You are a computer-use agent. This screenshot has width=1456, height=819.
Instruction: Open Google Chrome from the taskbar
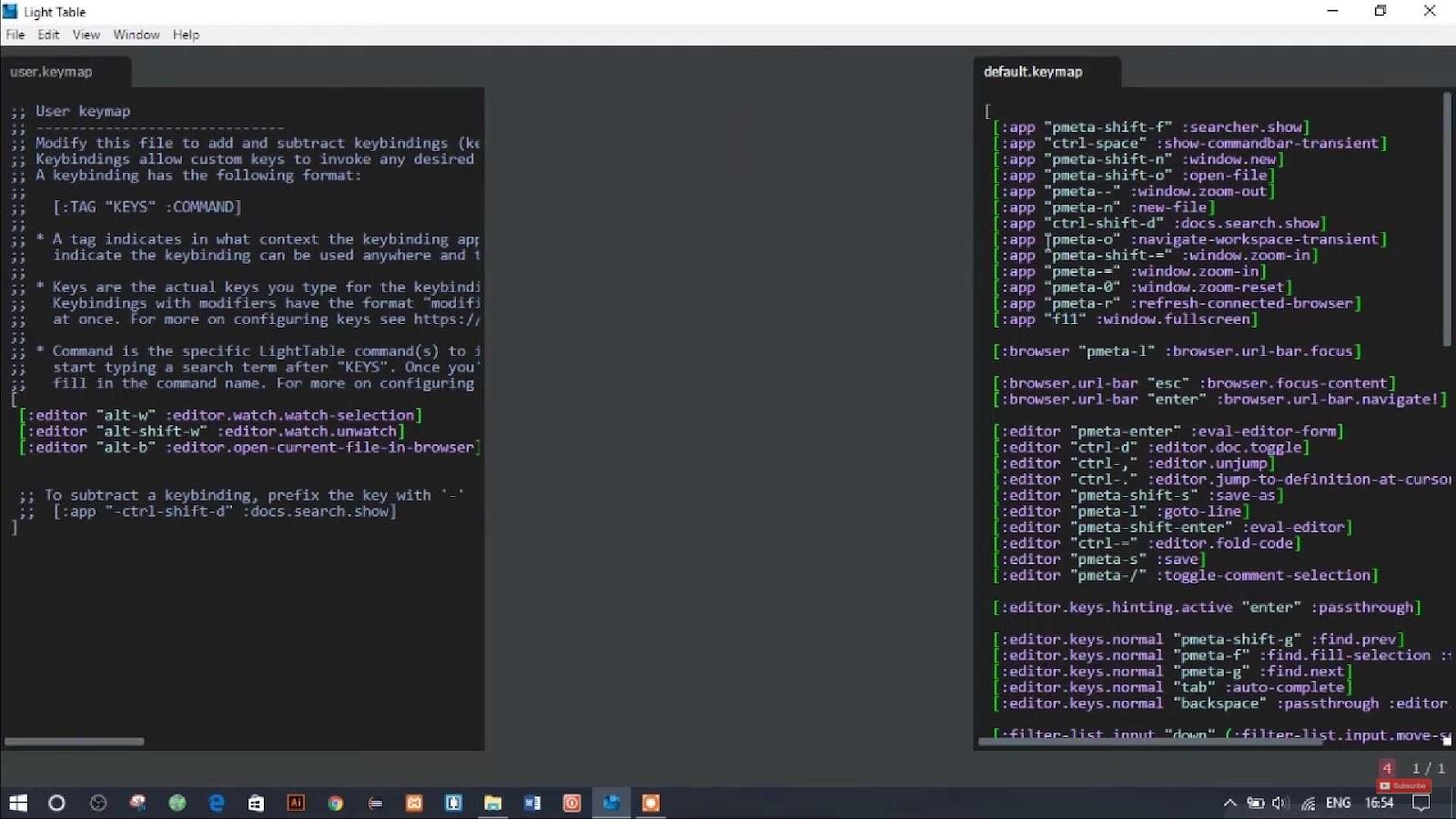click(x=335, y=803)
